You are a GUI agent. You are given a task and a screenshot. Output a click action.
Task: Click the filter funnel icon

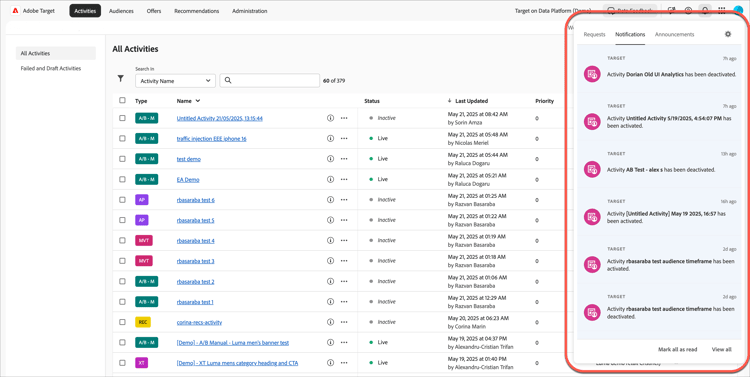pos(121,79)
